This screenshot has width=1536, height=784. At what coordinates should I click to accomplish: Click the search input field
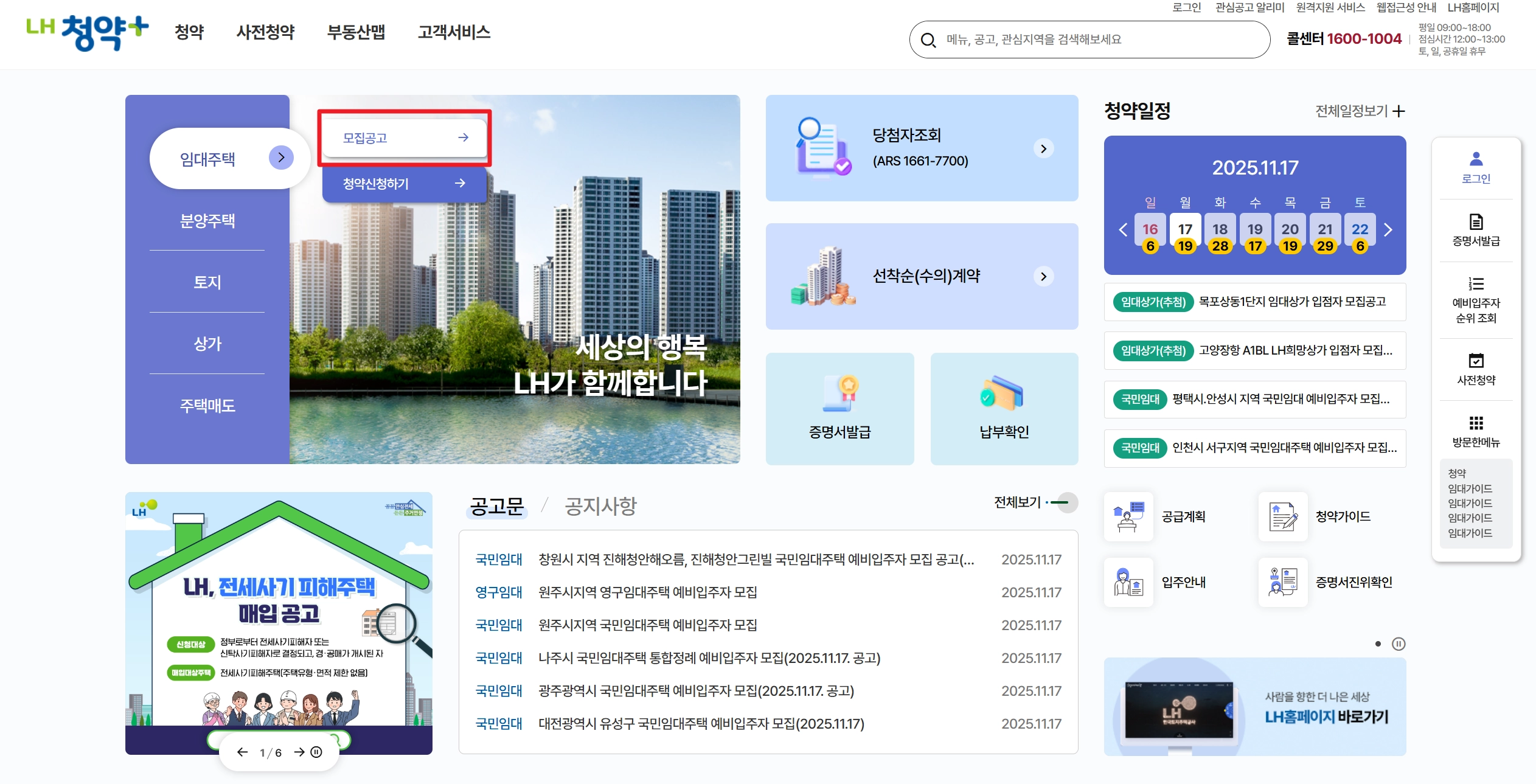point(1089,40)
